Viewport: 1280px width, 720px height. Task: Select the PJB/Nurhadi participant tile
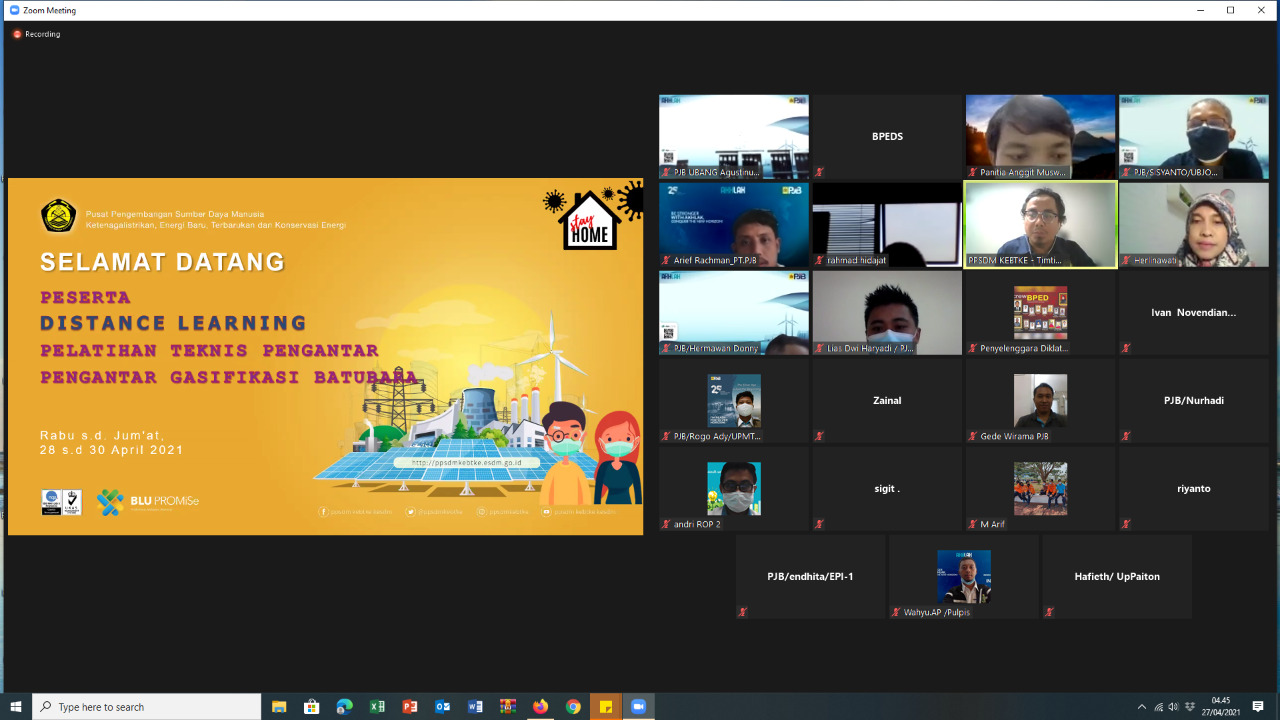1193,401
